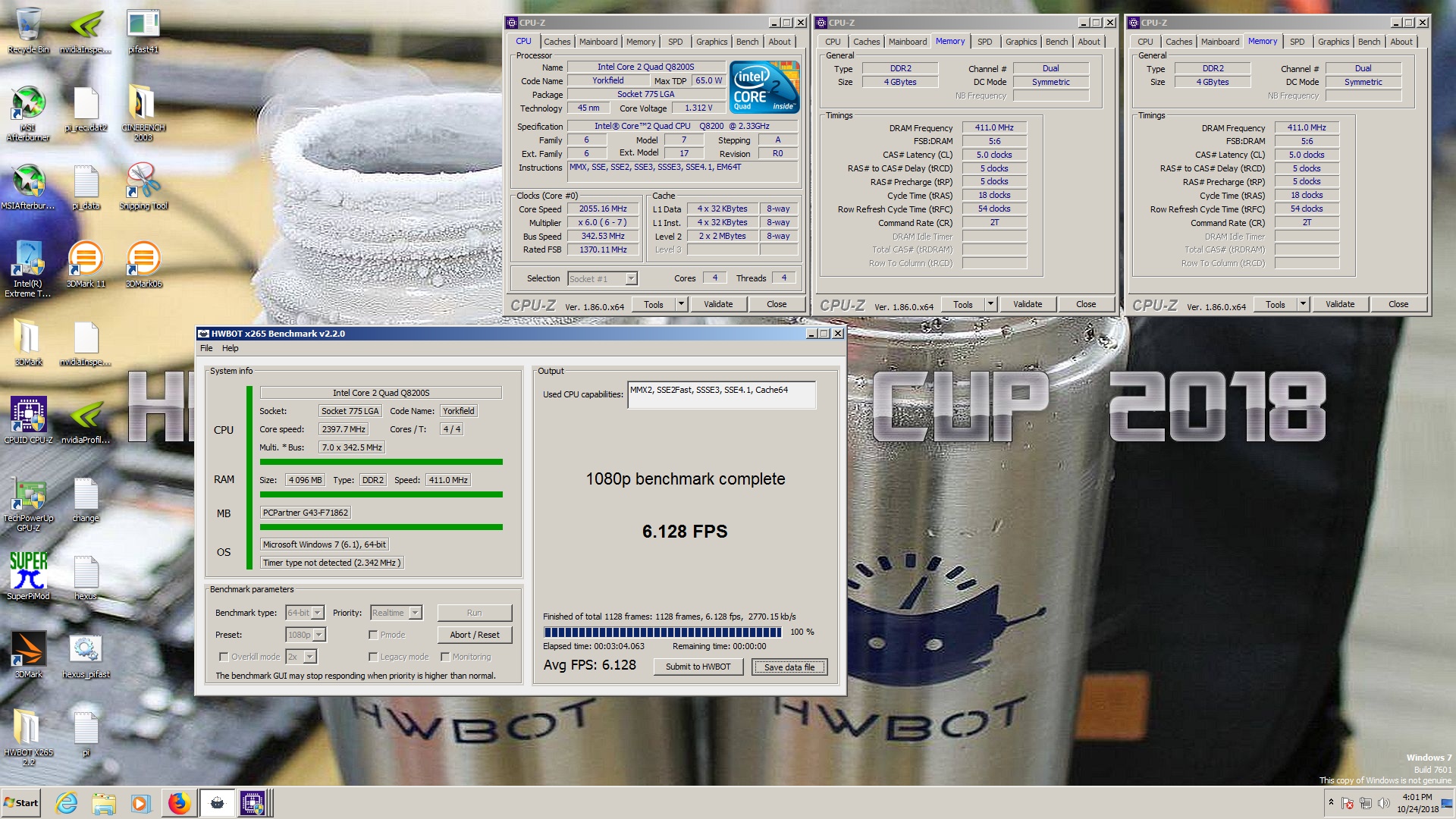Click Tools button in right CPU-Z window
Viewport: 1456px width, 819px height.
(x=1275, y=304)
